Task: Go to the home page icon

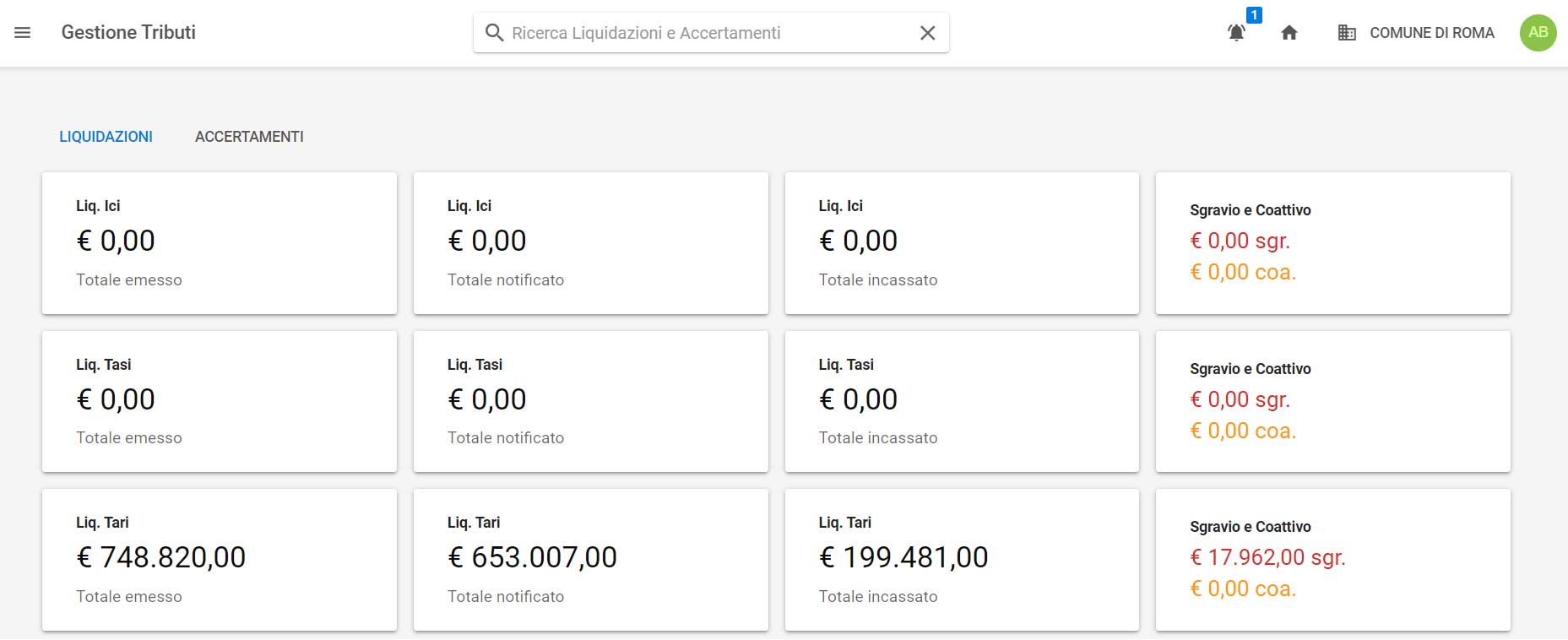Action: (1289, 33)
